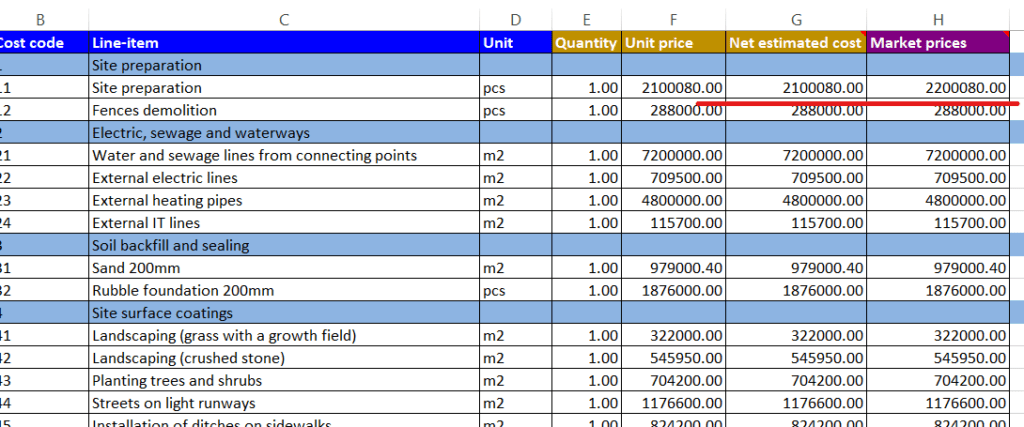This screenshot has width=1024, height=427.
Task: Click quantity 1.00 of External heating pipes
Action: pos(586,200)
